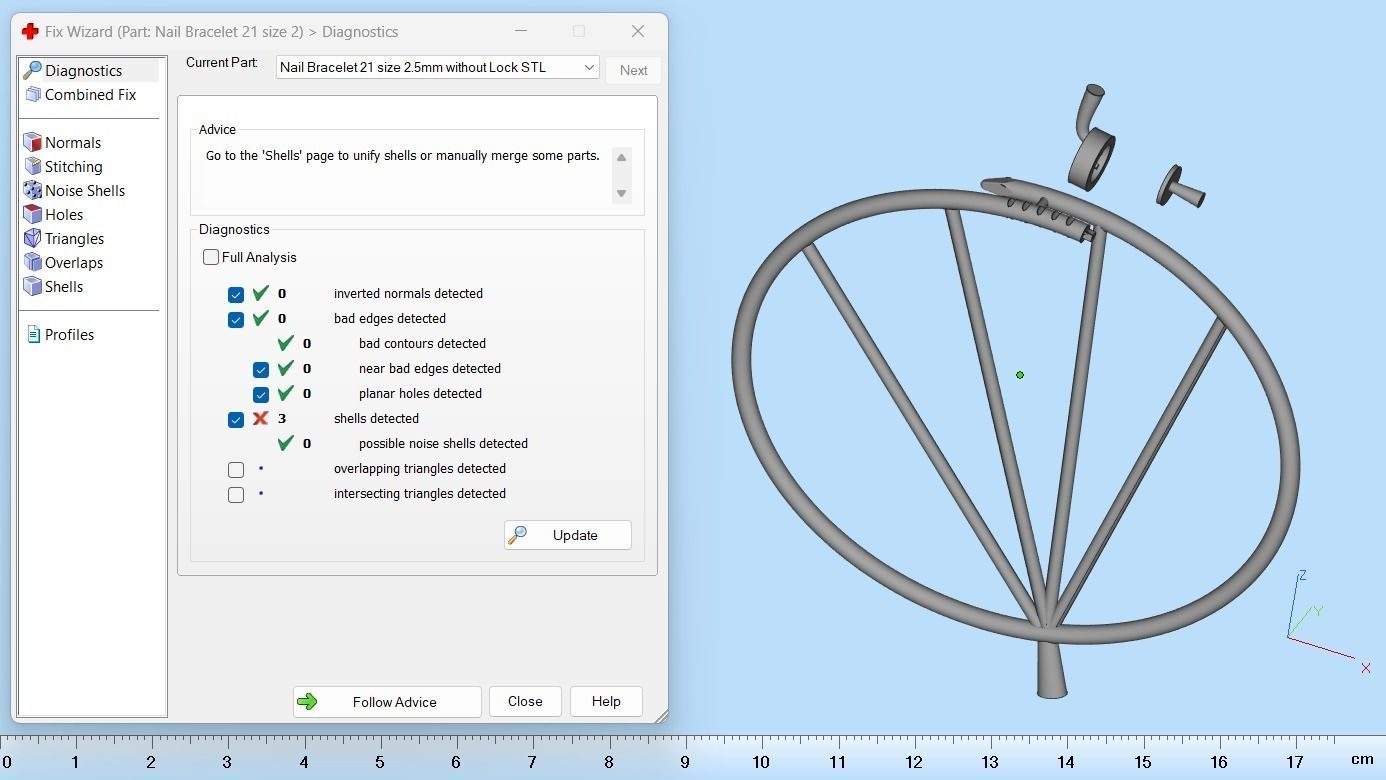
Task: Click the Update button
Action: 568,535
